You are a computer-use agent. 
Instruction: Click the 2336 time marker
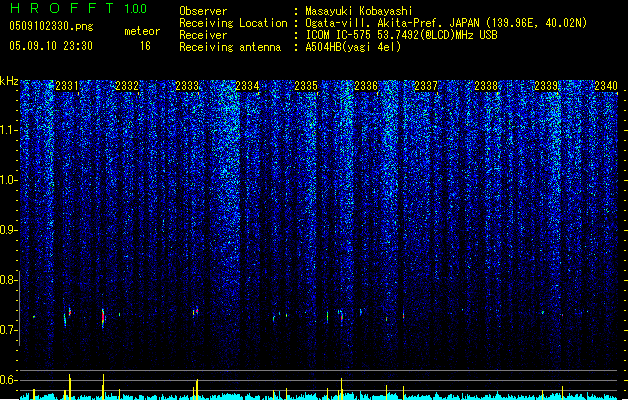366,86
